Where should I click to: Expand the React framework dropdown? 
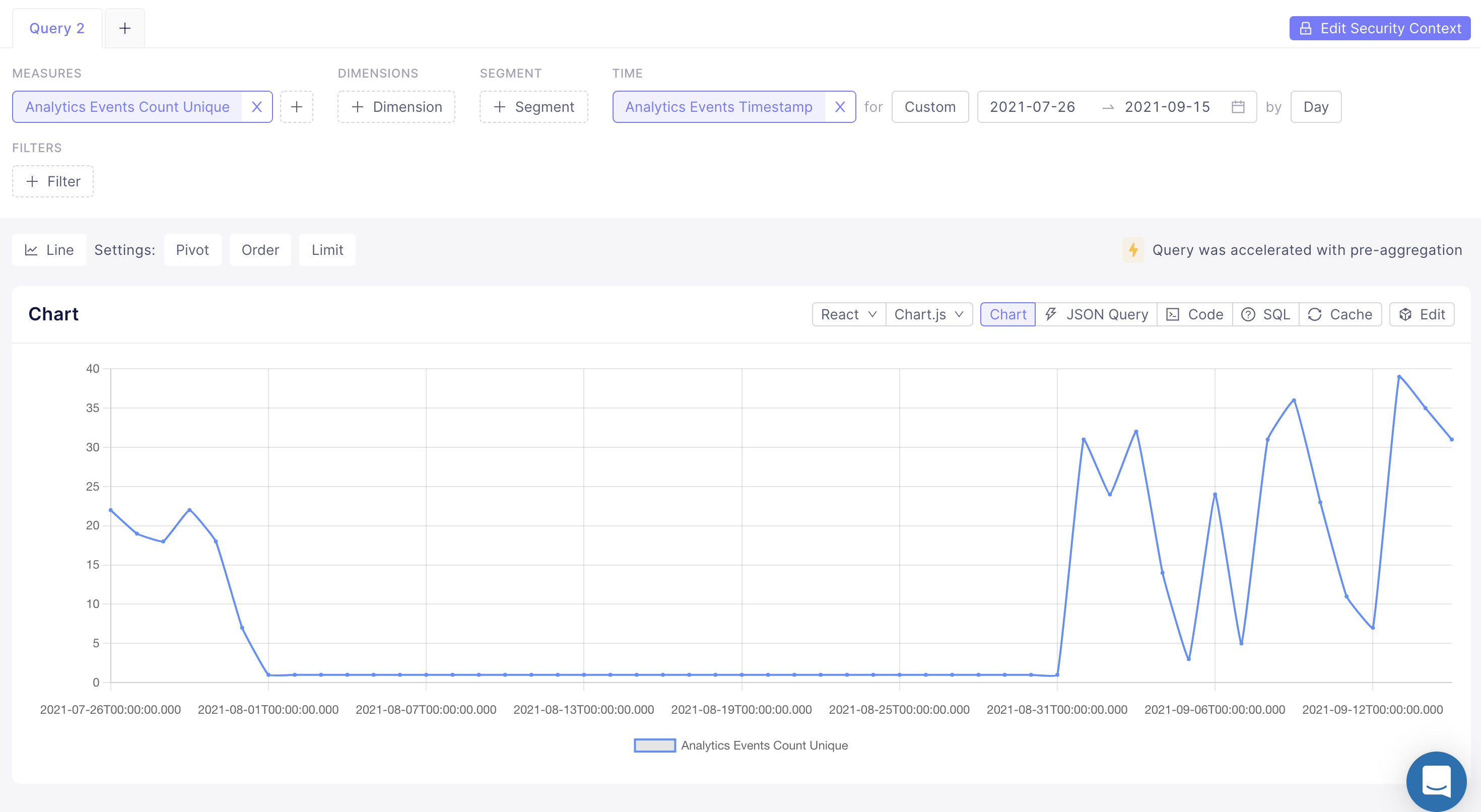point(848,314)
